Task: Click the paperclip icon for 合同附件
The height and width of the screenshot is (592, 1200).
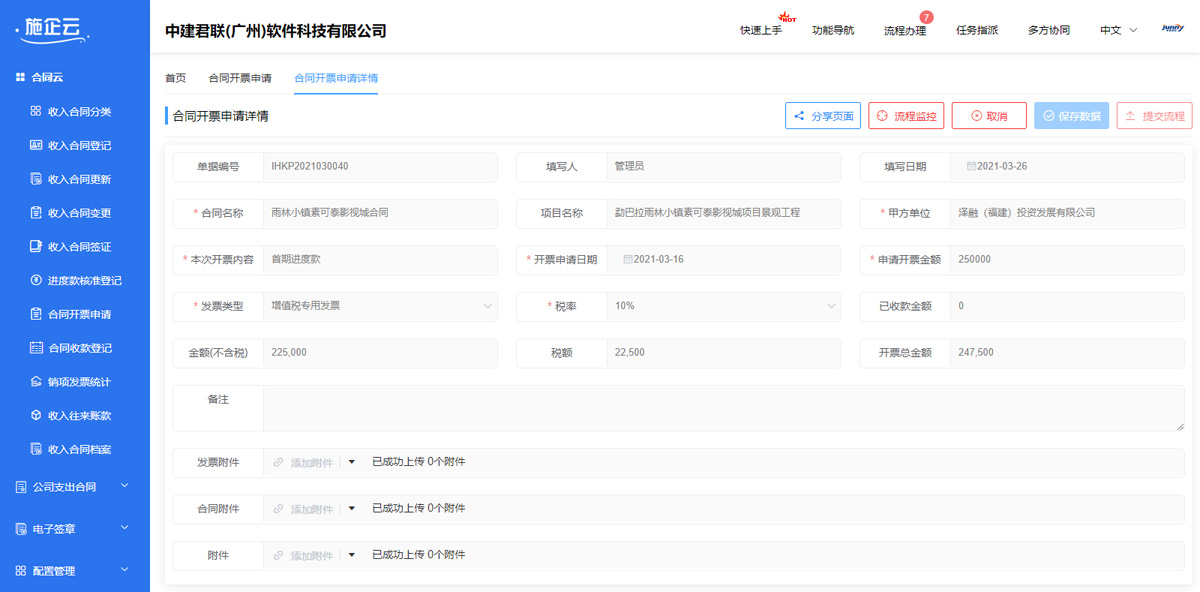Action: pyautogui.click(x=279, y=509)
